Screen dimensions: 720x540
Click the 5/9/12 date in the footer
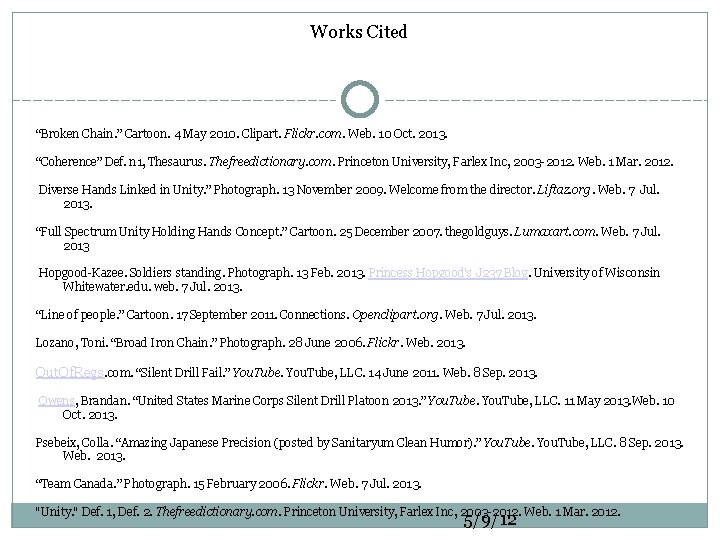[x=490, y=521]
